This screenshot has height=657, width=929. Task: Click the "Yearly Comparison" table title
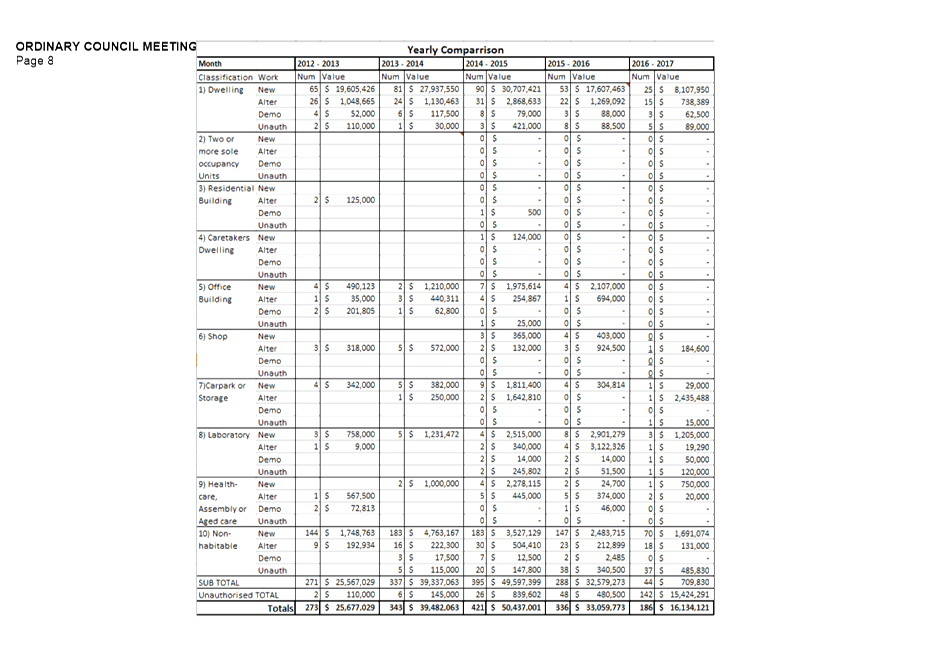tap(455, 50)
